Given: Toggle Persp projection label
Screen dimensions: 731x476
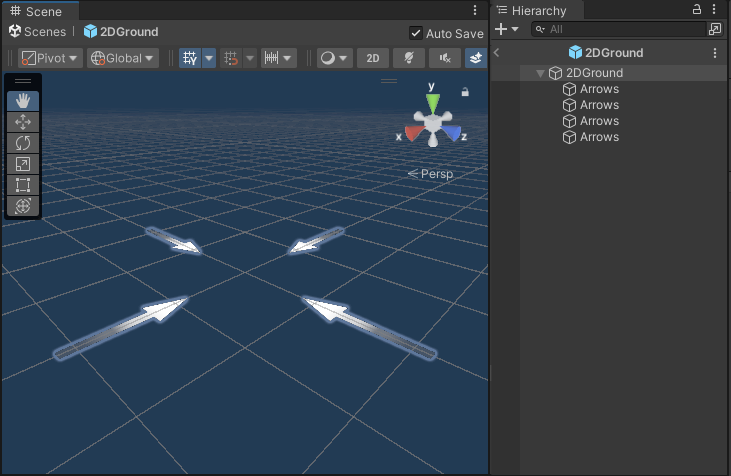Looking at the screenshot, I should coord(431,174).
